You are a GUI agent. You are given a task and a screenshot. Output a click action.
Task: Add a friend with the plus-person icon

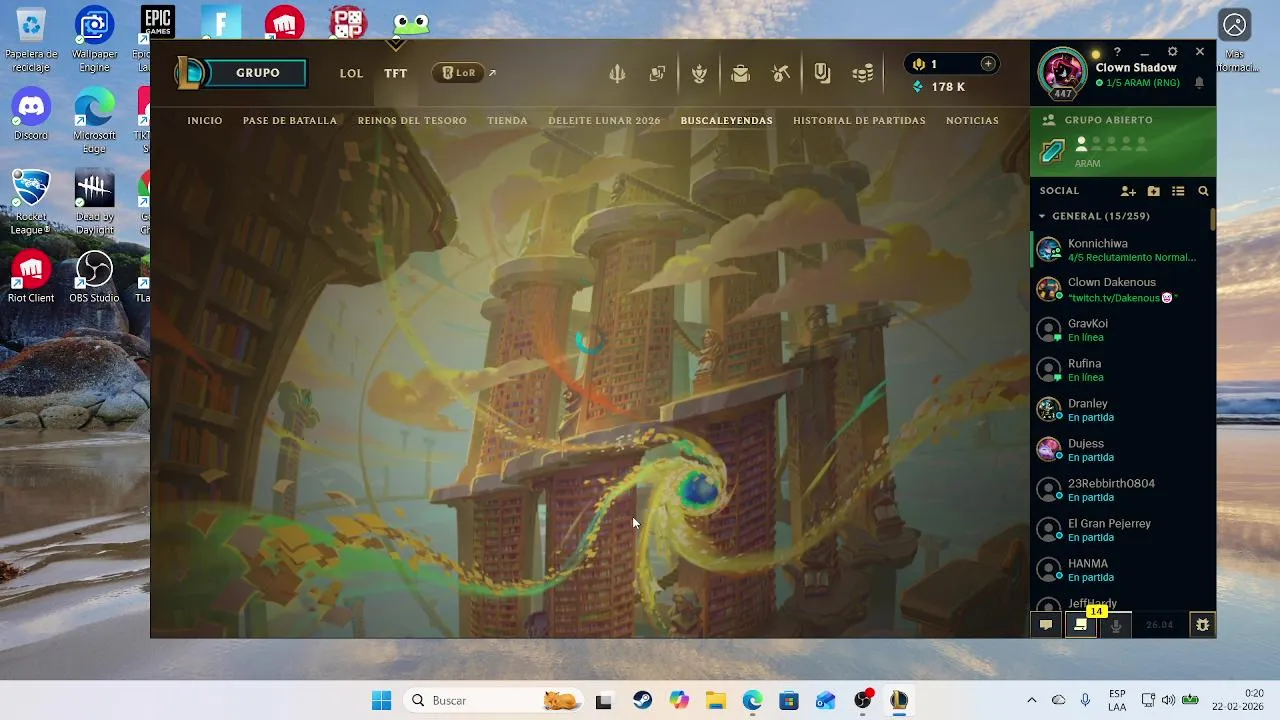1128,191
